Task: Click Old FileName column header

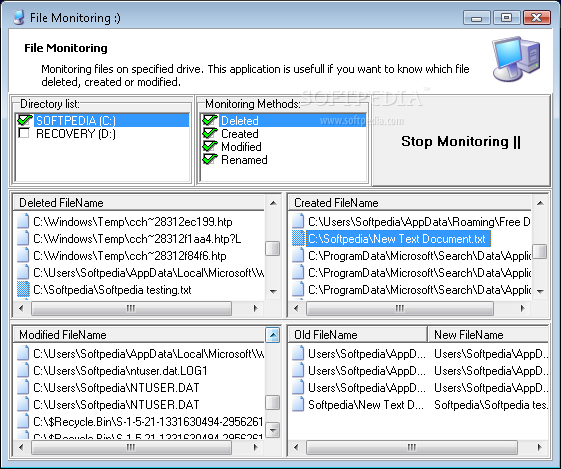Action: click(358, 335)
